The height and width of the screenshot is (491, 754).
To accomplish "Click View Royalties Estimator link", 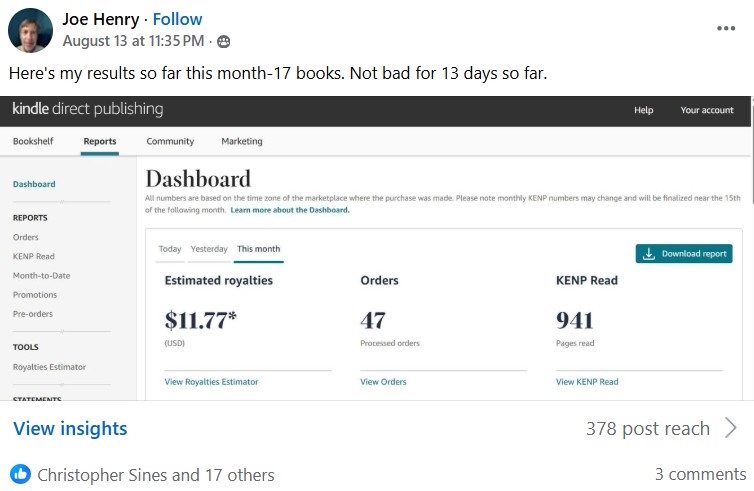I will pyautogui.click(x=211, y=382).
